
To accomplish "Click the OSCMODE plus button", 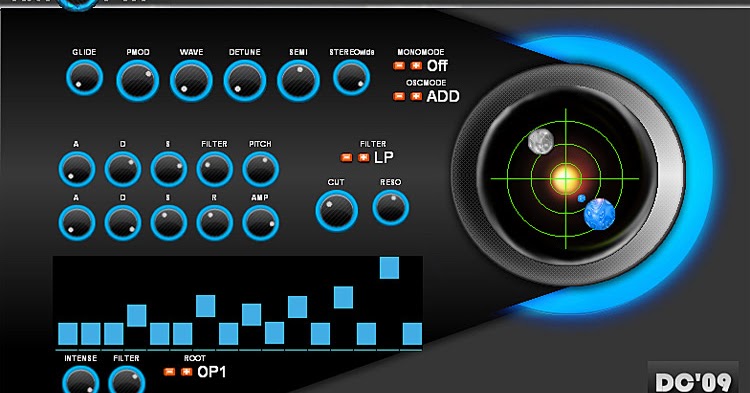I will coord(416,97).
